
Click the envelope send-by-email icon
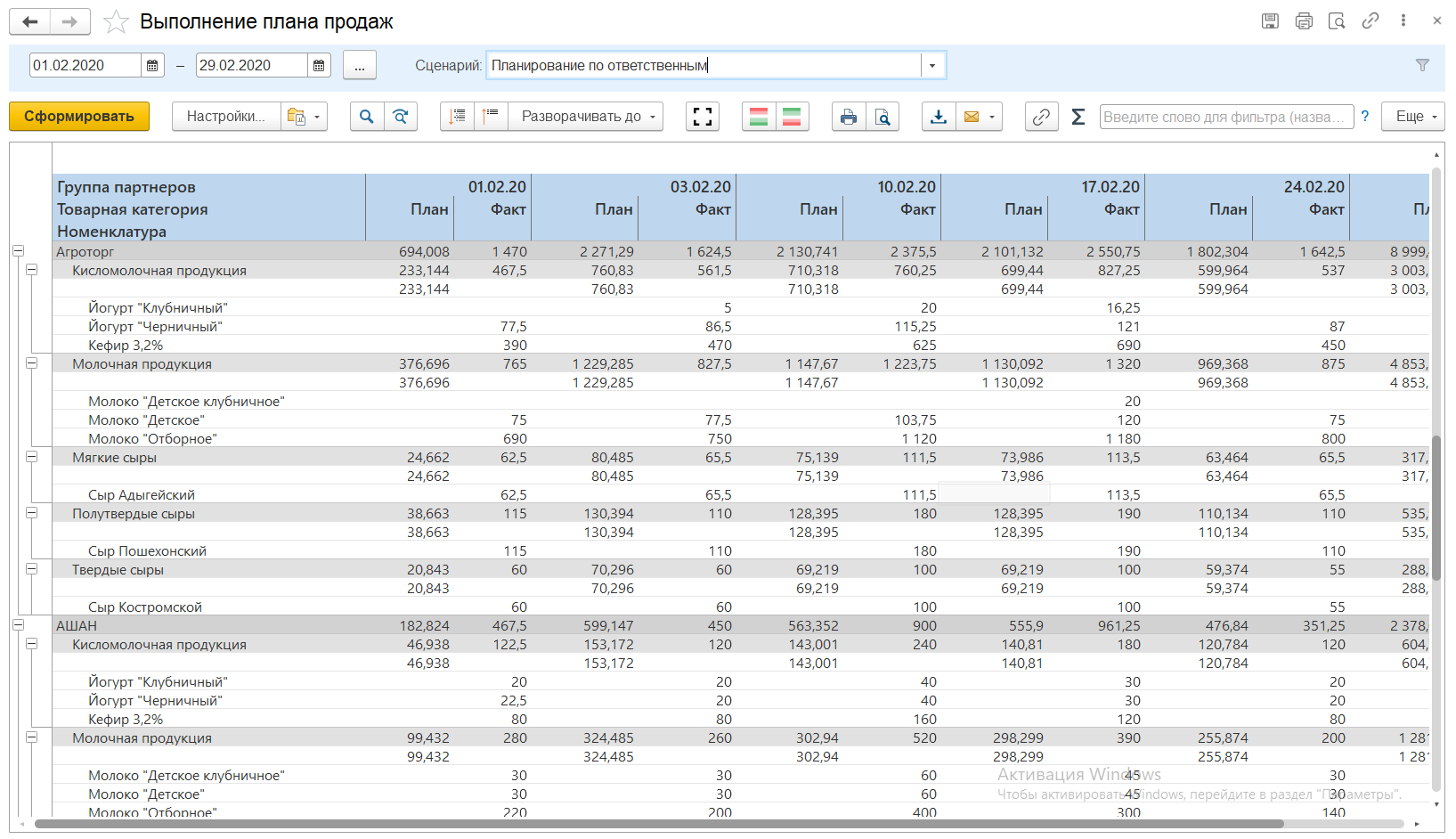972,117
